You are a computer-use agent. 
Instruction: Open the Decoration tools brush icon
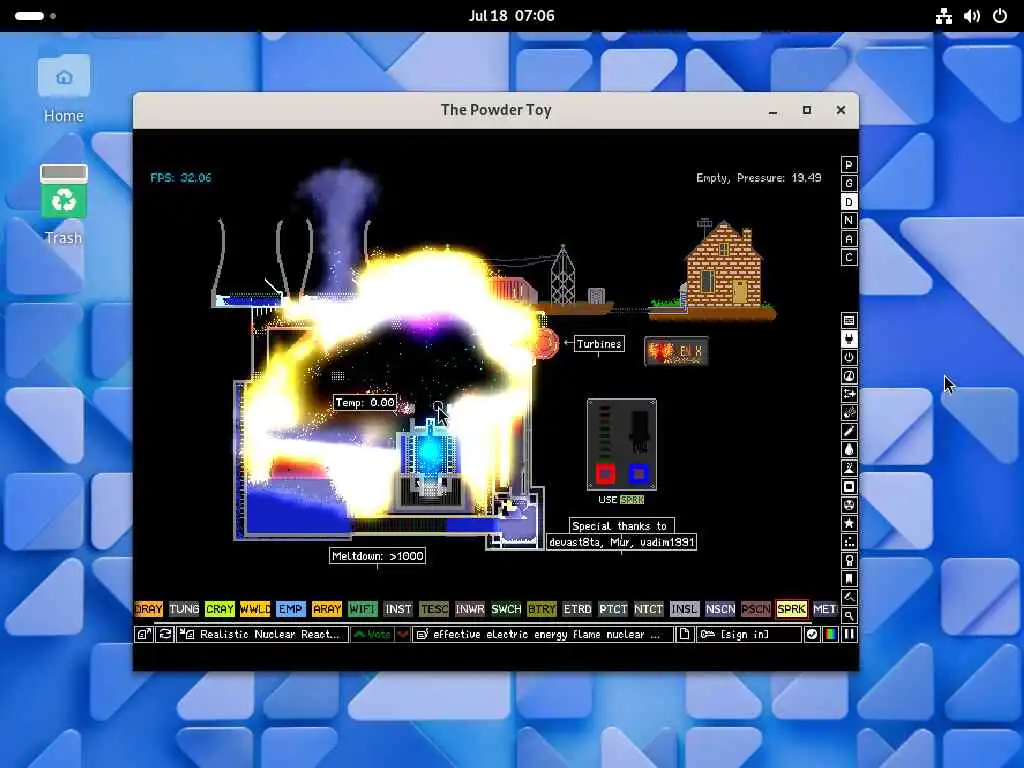tap(849, 597)
